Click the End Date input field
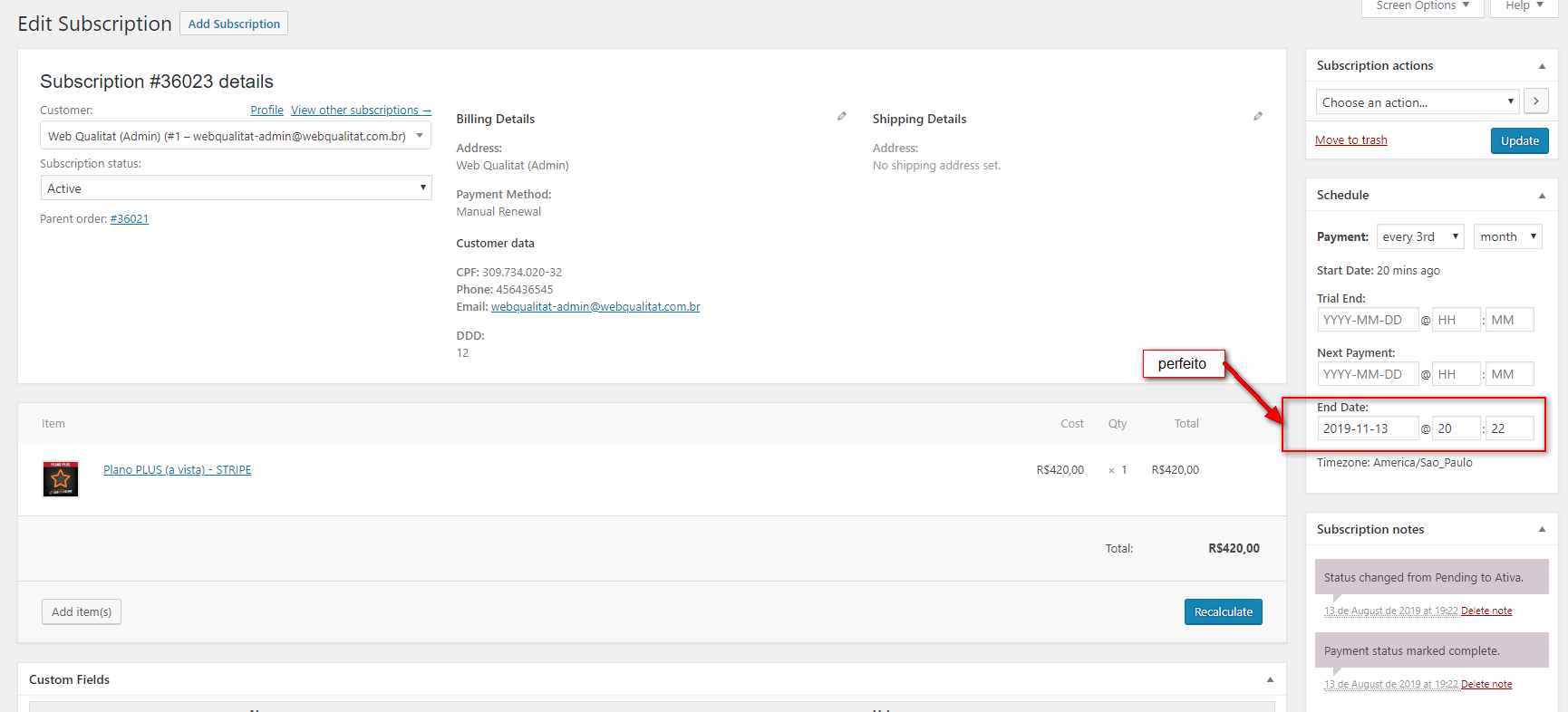 [1367, 428]
